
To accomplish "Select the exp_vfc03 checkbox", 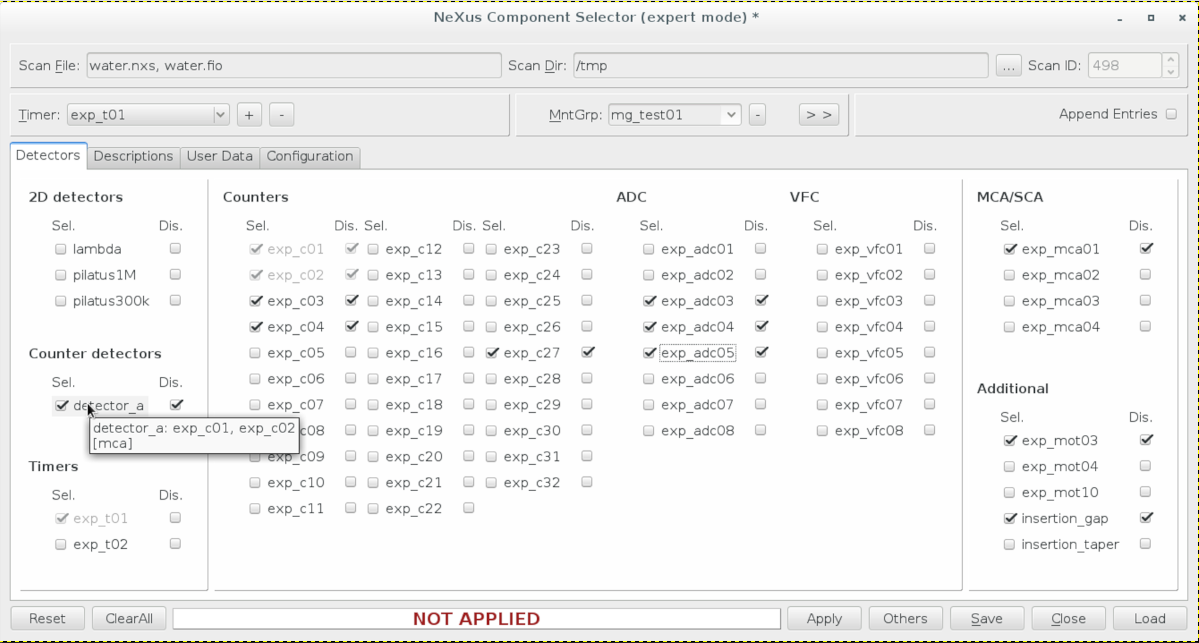I will [x=822, y=301].
